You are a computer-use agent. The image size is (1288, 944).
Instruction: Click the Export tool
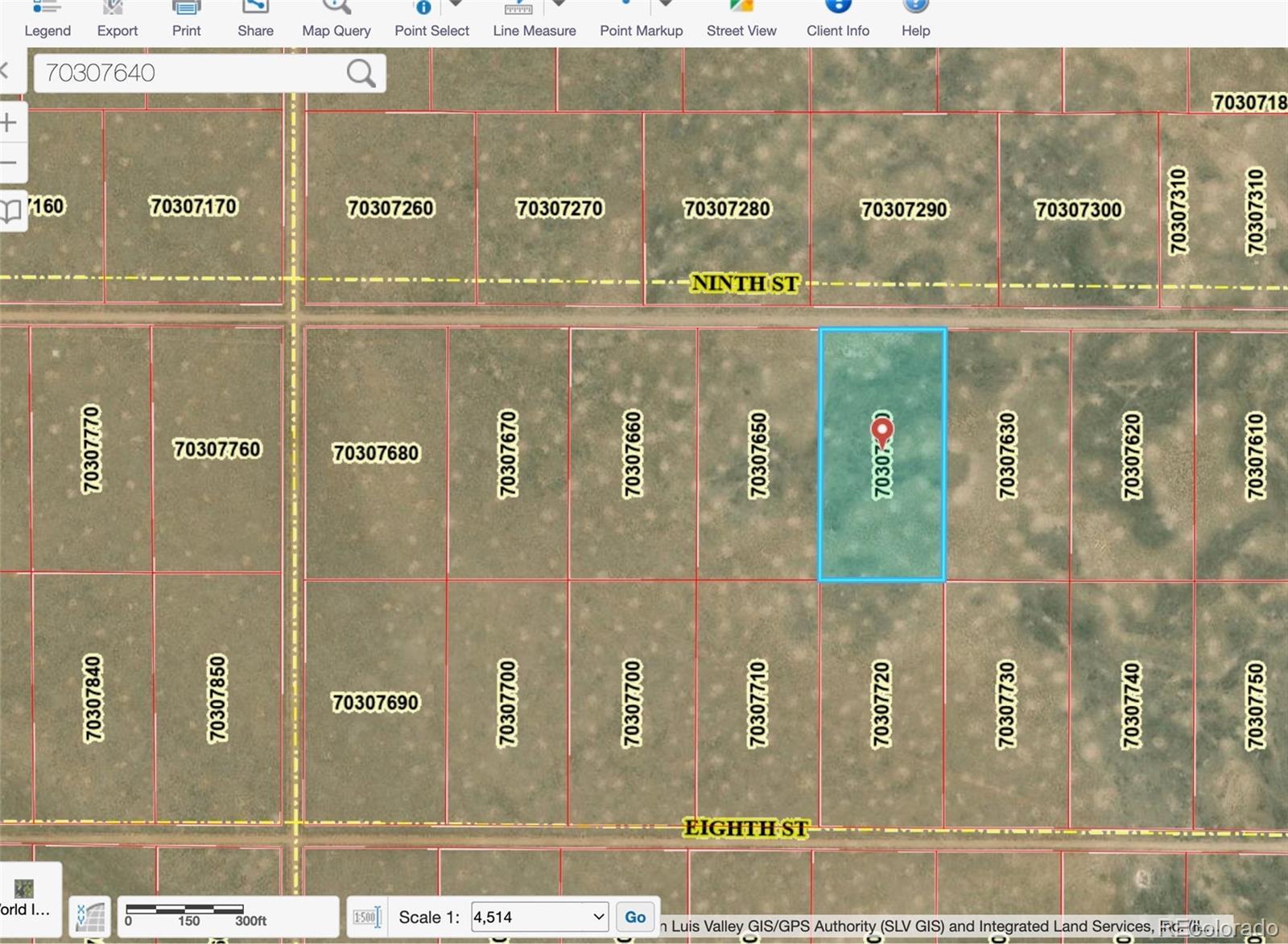coord(118,20)
